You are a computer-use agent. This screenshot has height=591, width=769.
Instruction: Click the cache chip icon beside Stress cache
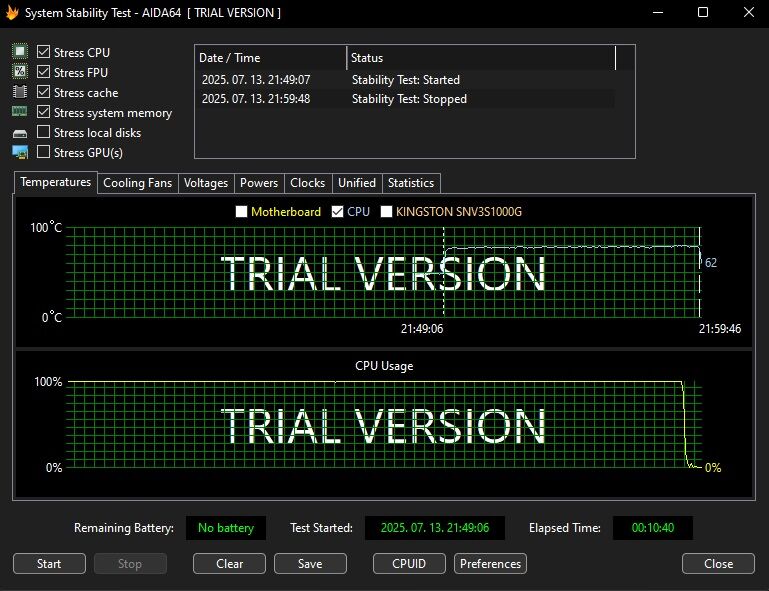[20, 92]
